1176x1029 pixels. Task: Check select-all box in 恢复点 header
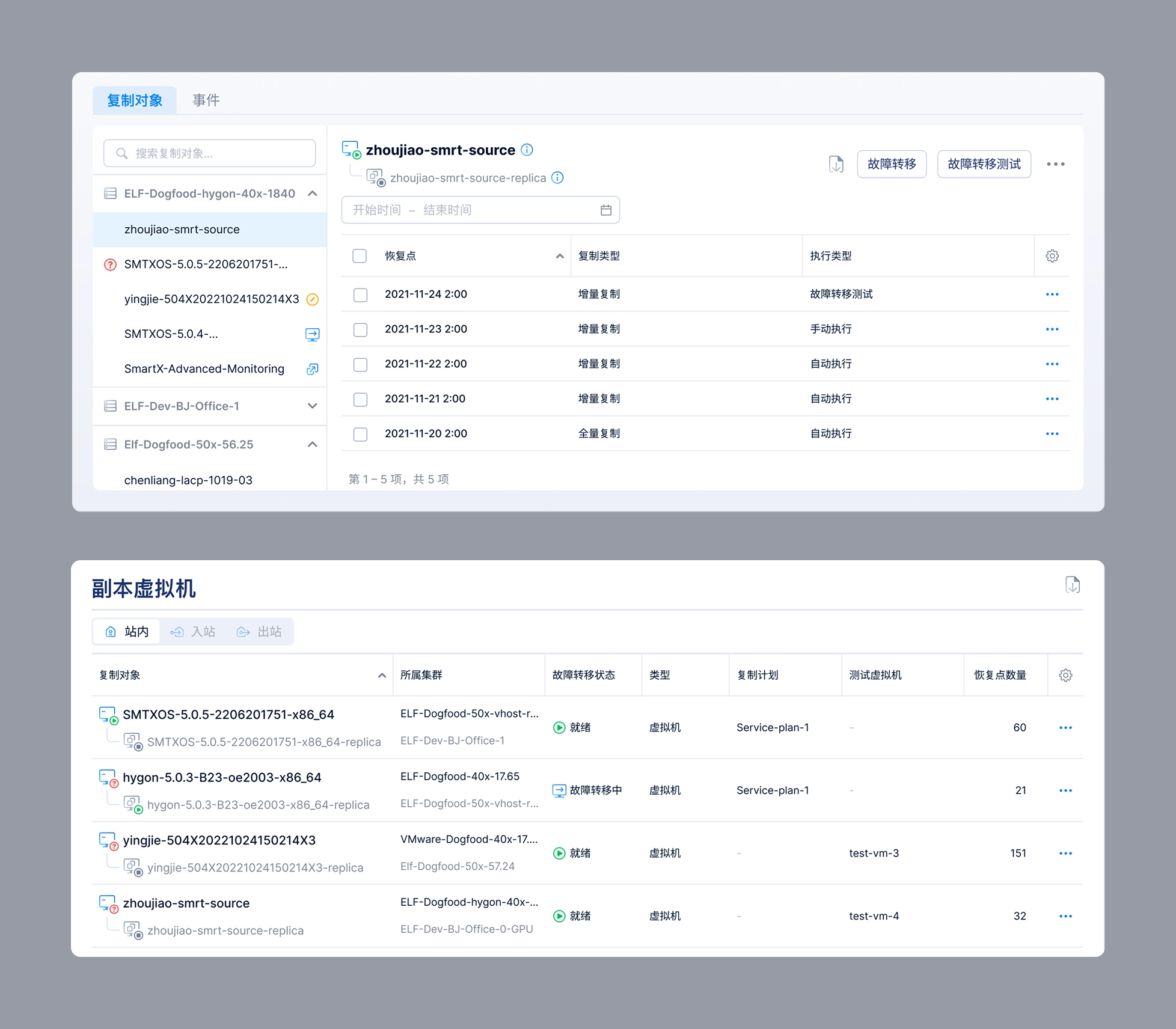coord(360,256)
